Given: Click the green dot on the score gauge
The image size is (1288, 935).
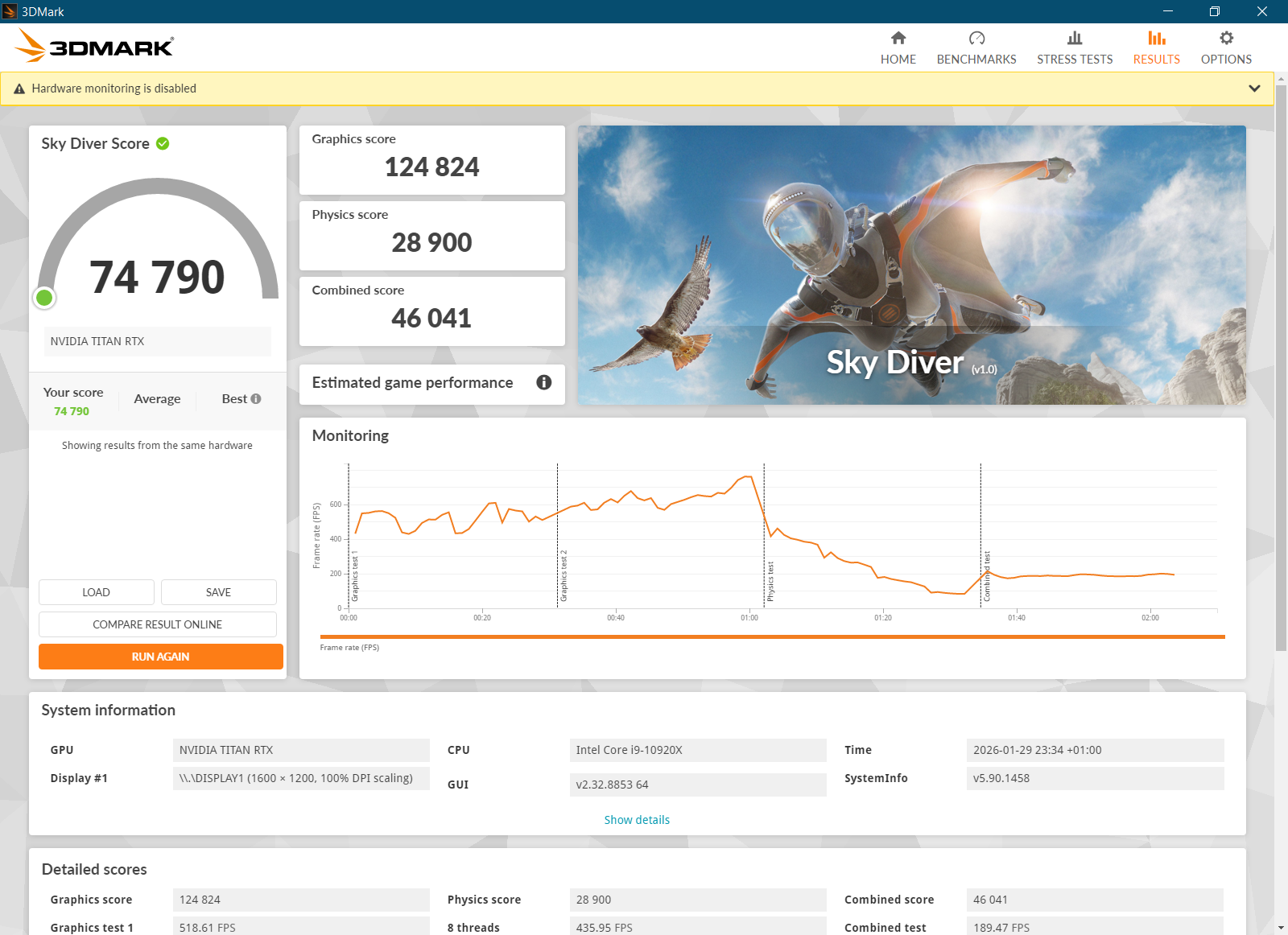Looking at the screenshot, I should (x=45, y=298).
